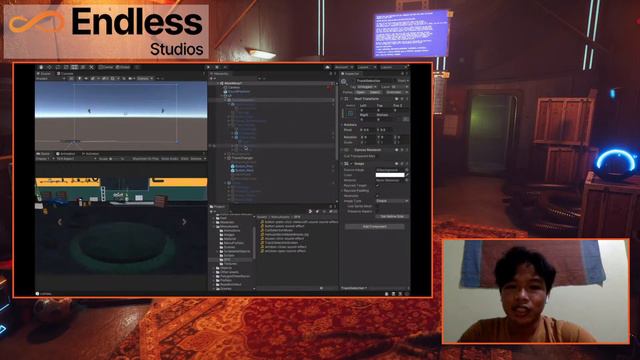This screenshot has height=360, width=640.
Task: Switch to the Game tab
Action: pyautogui.click(x=44, y=154)
